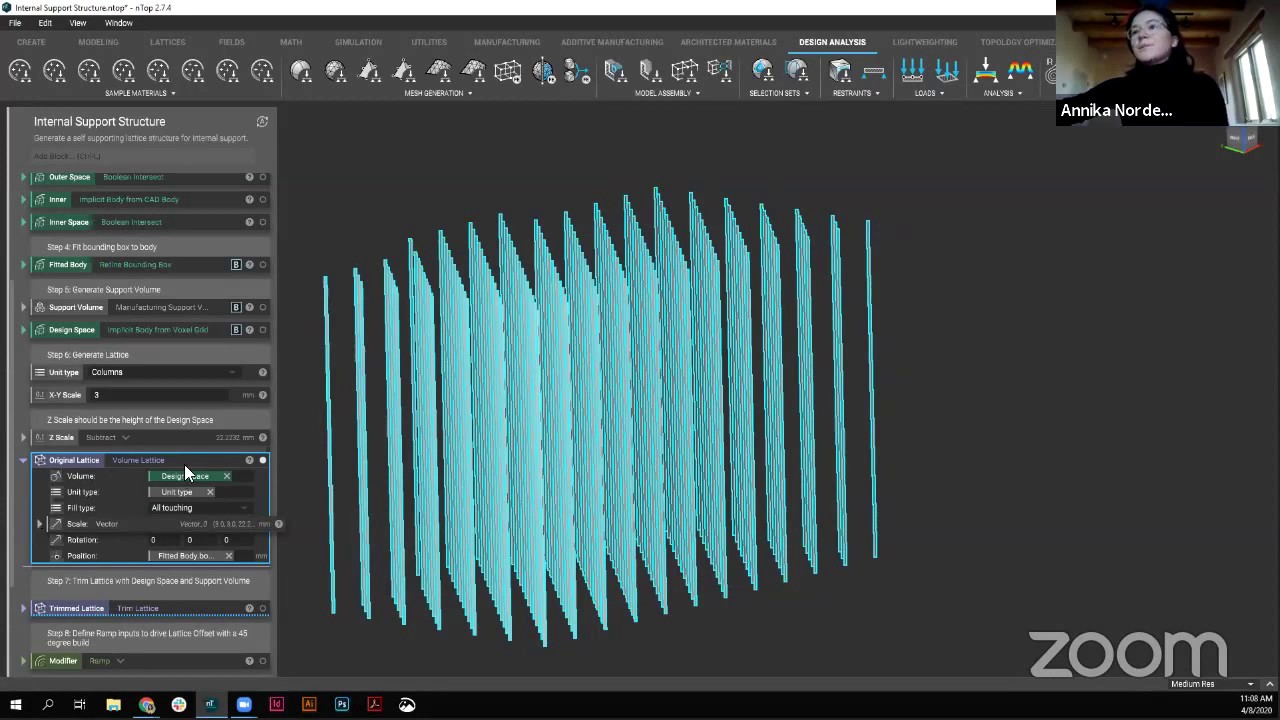The height and width of the screenshot is (720, 1280).
Task: Open Adobe Illustrator from the taskbar
Action: point(309,705)
